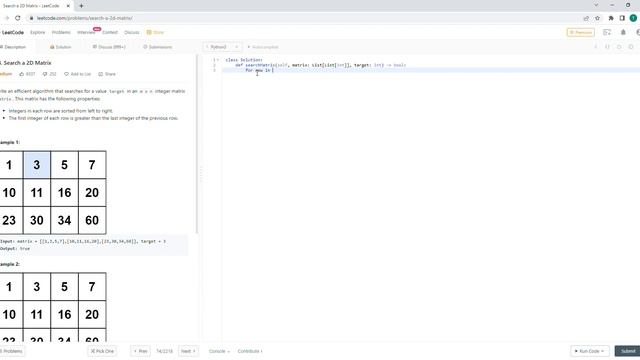Visit the Store link
Image resolution: width=640 pixels, height=360 pixels.
click(x=156, y=32)
